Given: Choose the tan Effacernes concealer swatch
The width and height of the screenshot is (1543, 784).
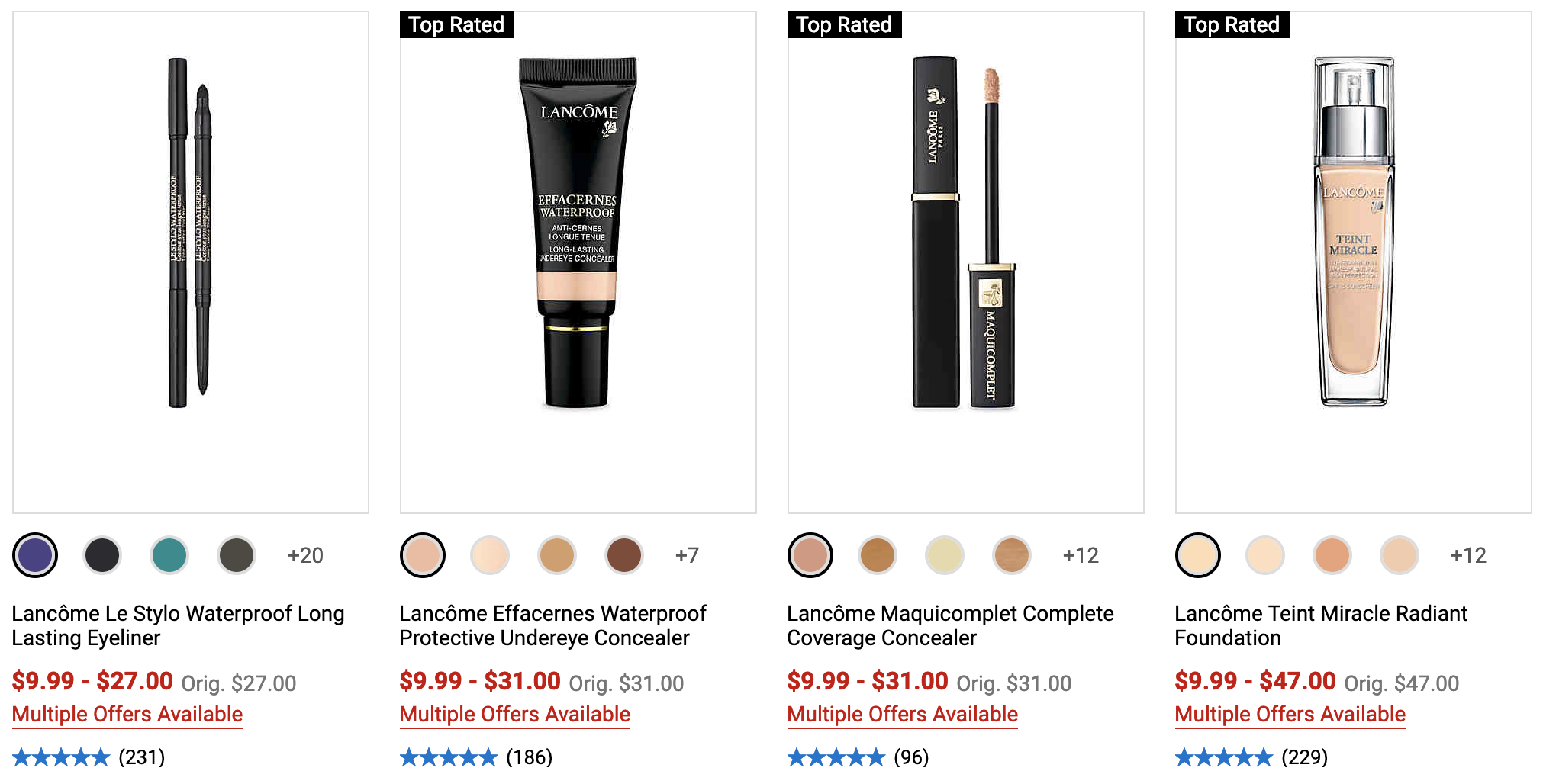Looking at the screenshot, I should coord(557,555).
